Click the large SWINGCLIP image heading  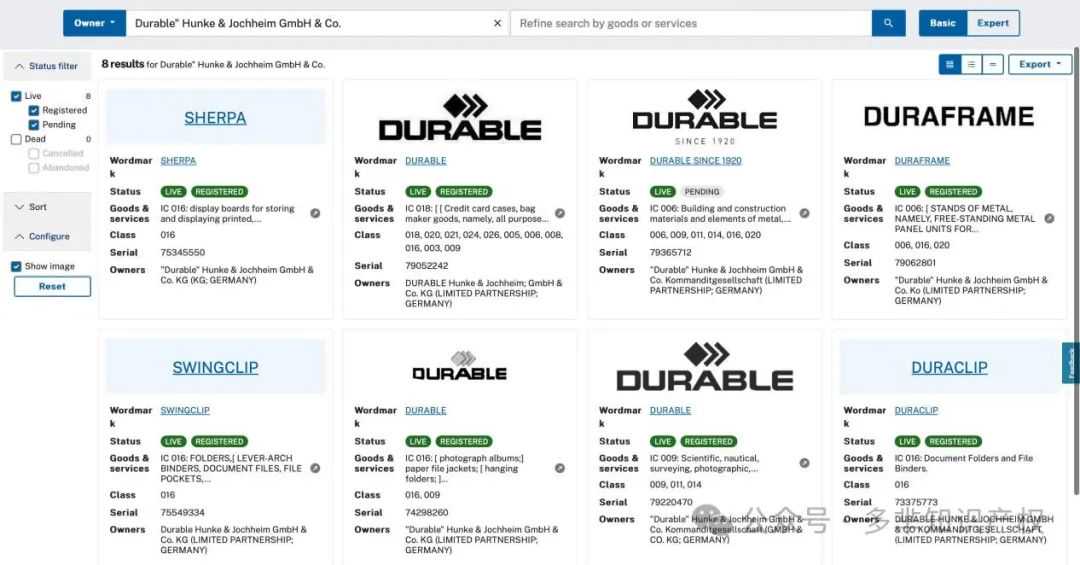(216, 367)
